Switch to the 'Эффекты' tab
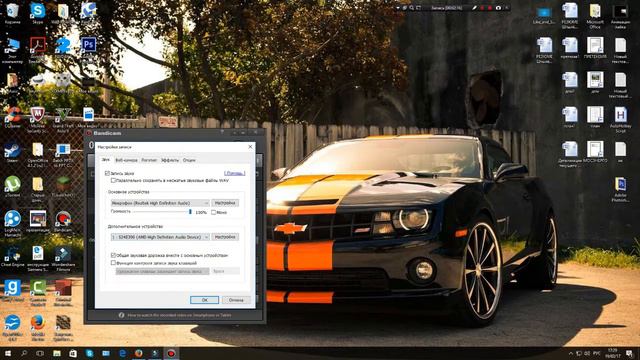The width and height of the screenshot is (640, 360). tap(170, 160)
